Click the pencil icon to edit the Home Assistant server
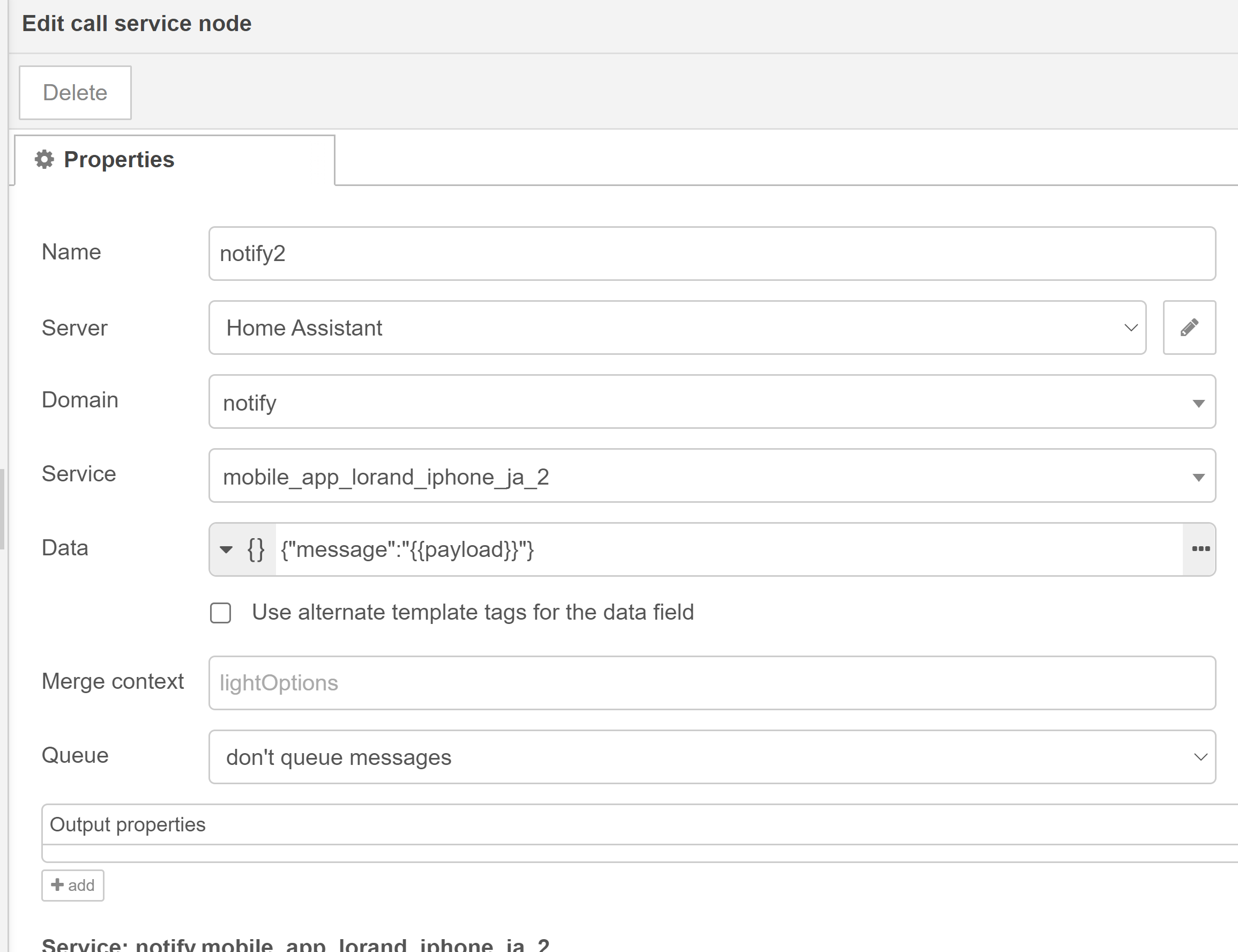 pyautogui.click(x=1189, y=328)
